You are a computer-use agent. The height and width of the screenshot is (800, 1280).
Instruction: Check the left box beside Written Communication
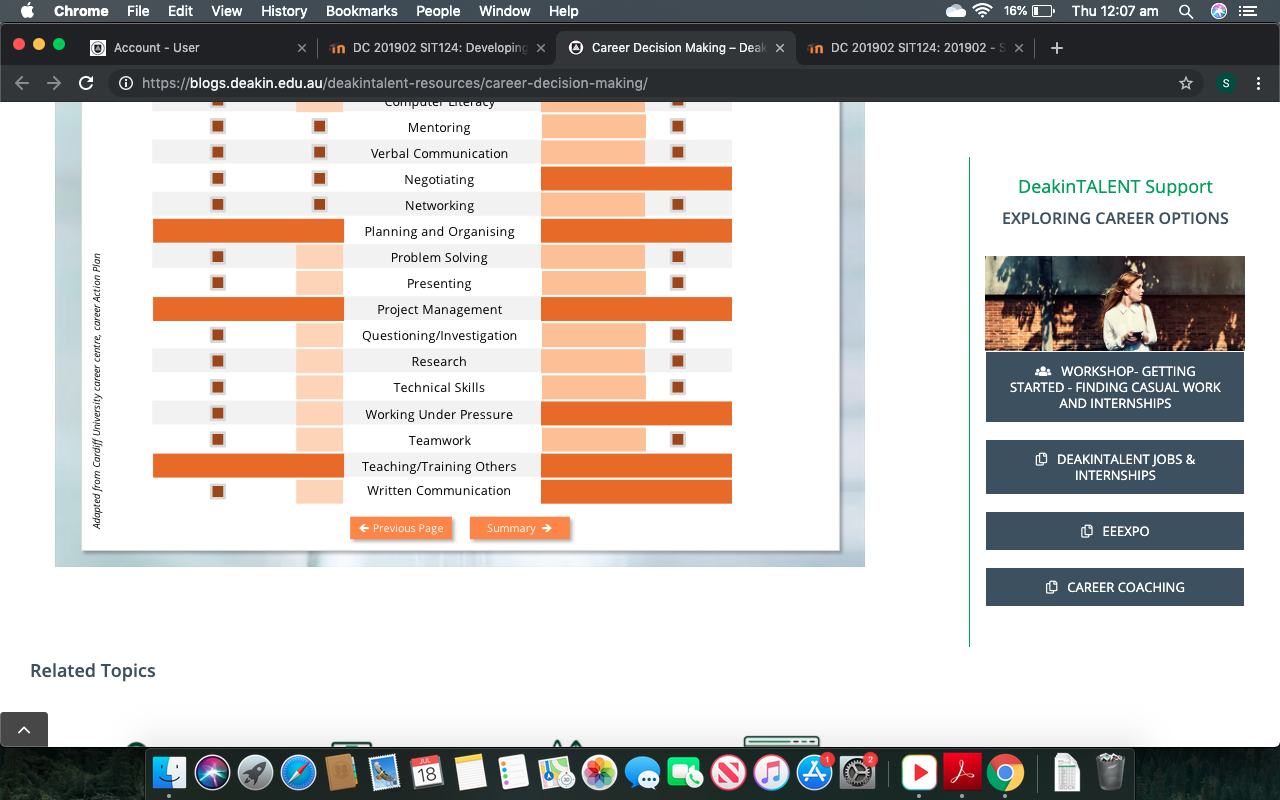click(x=217, y=491)
